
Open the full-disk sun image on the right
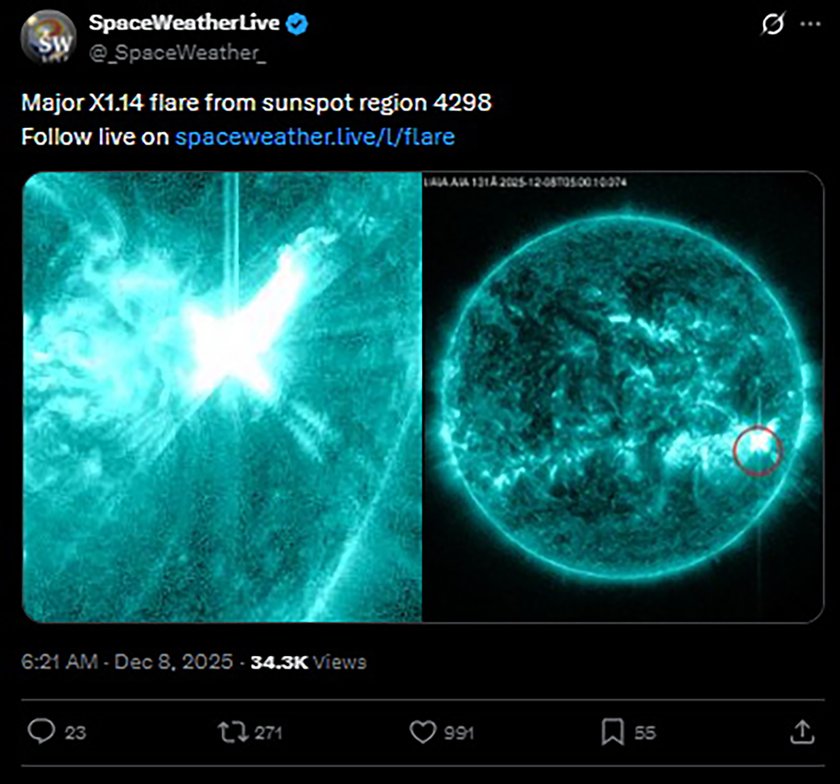pos(623,397)
